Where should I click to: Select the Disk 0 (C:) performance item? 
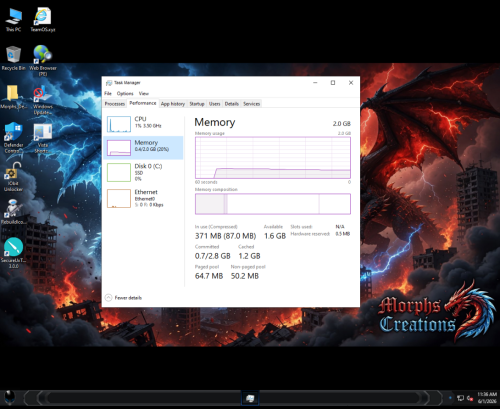143,172
